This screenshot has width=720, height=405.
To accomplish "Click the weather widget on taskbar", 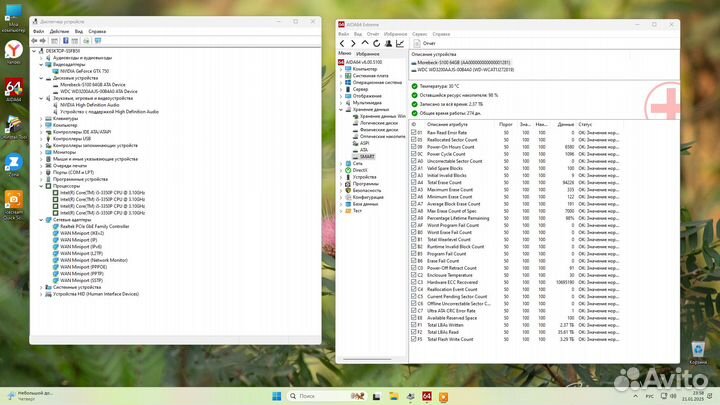I will [x=30, y=396].
